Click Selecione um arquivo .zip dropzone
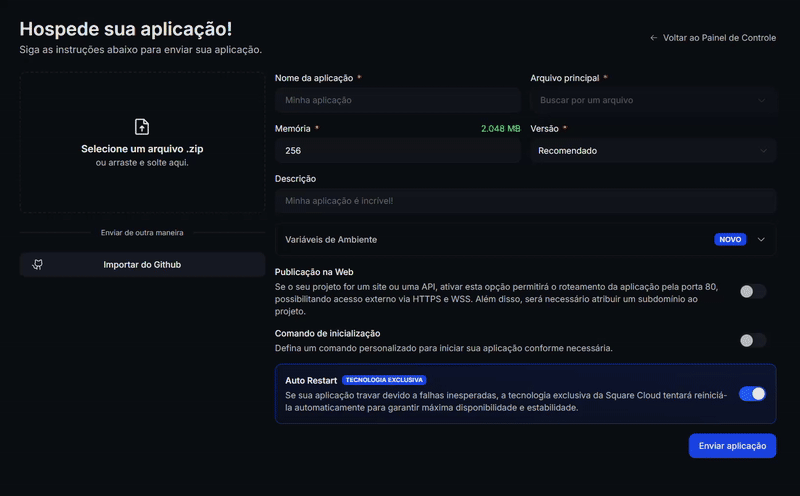The height and width of the screenshot is (496, 800). click(x=142, y=142)
